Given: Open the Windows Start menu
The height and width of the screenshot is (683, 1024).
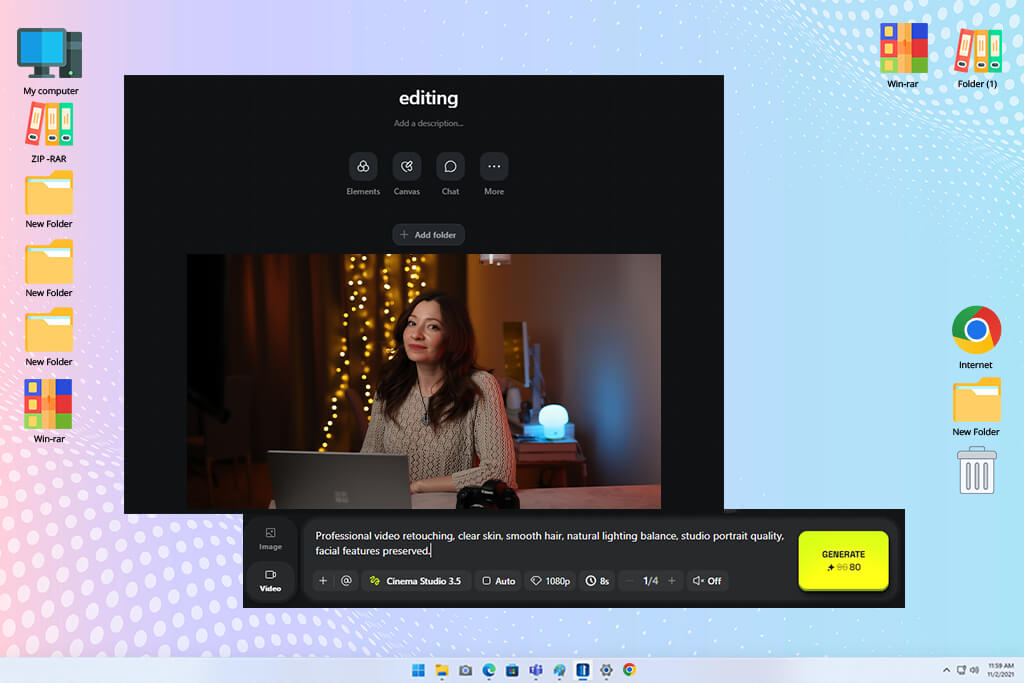Looking at the screenshot, I should point(418,670).
